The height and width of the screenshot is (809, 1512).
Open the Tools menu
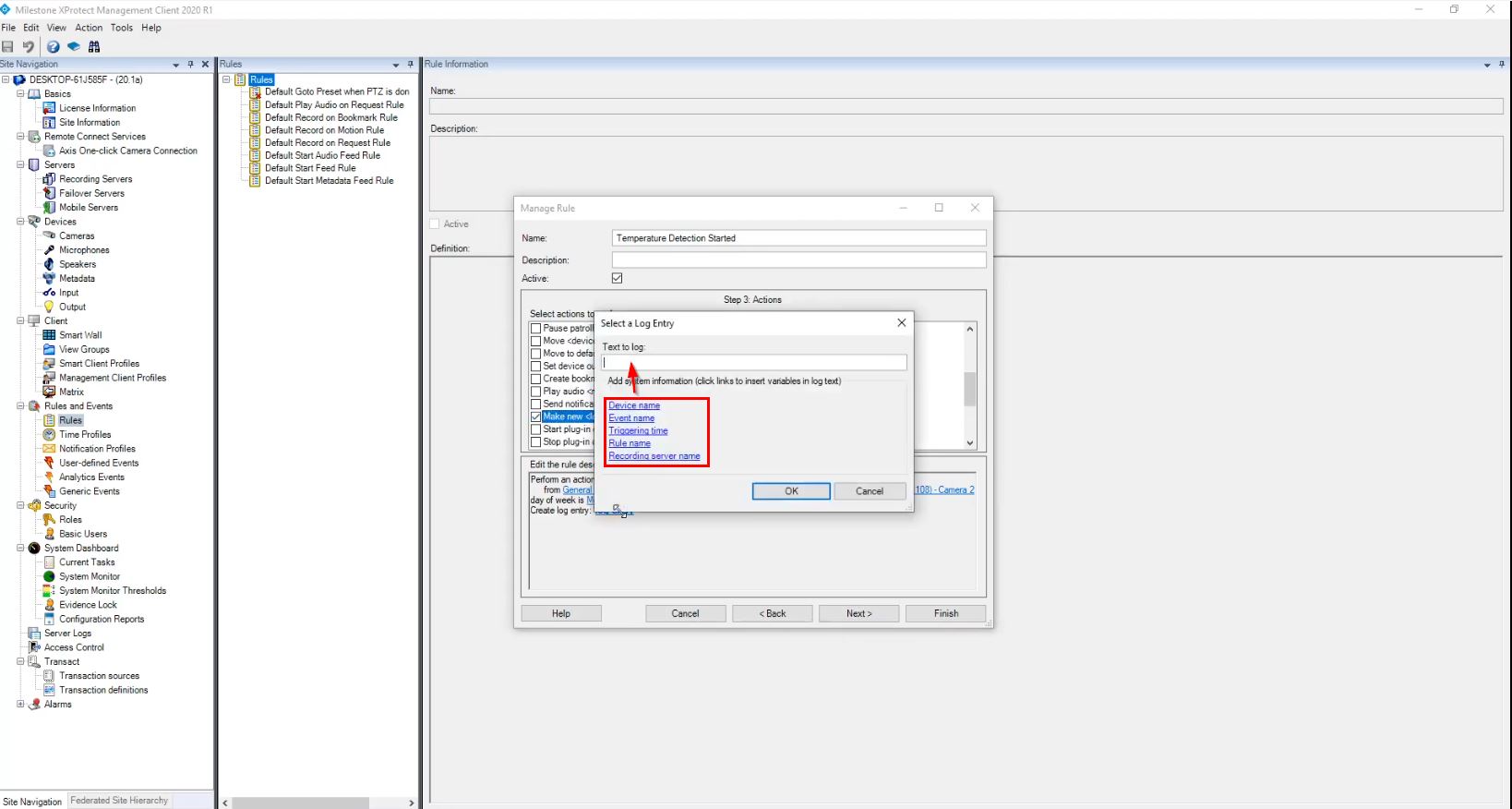[122, 28]
